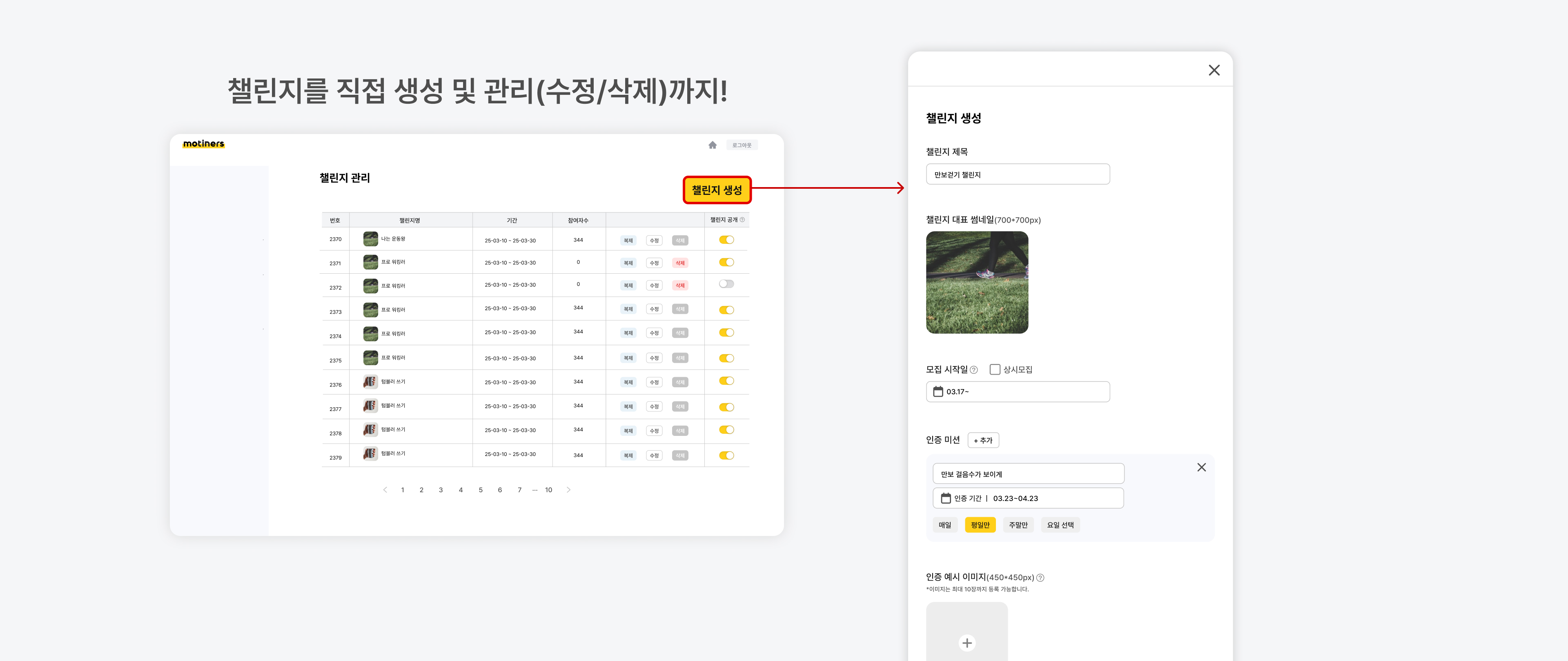Click help icon beside 모집 시작일
The image size is (1568, 661).
point(974,370)
